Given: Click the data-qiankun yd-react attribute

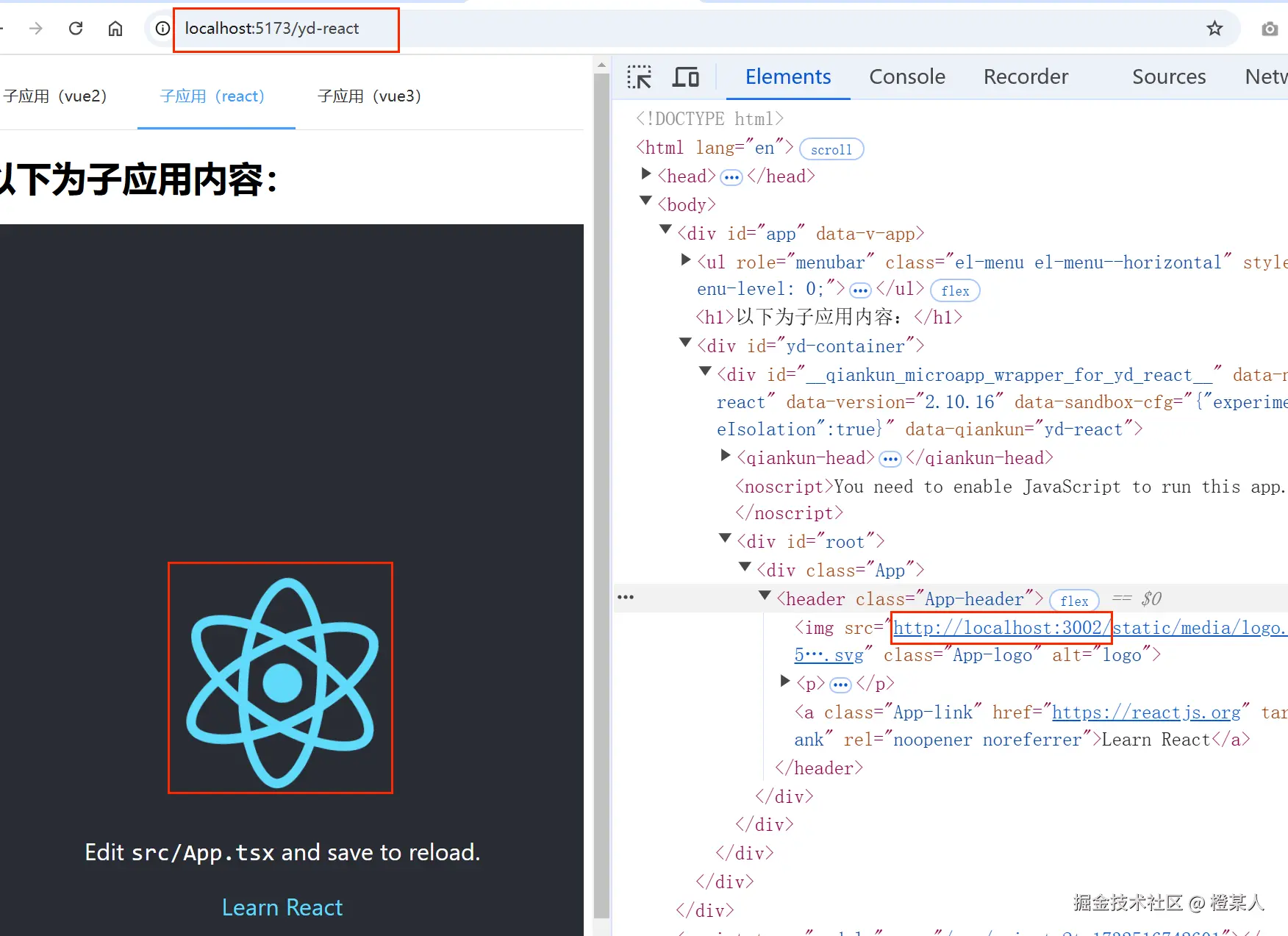Looking at the screenshot, I should (x=1020, y=429).
